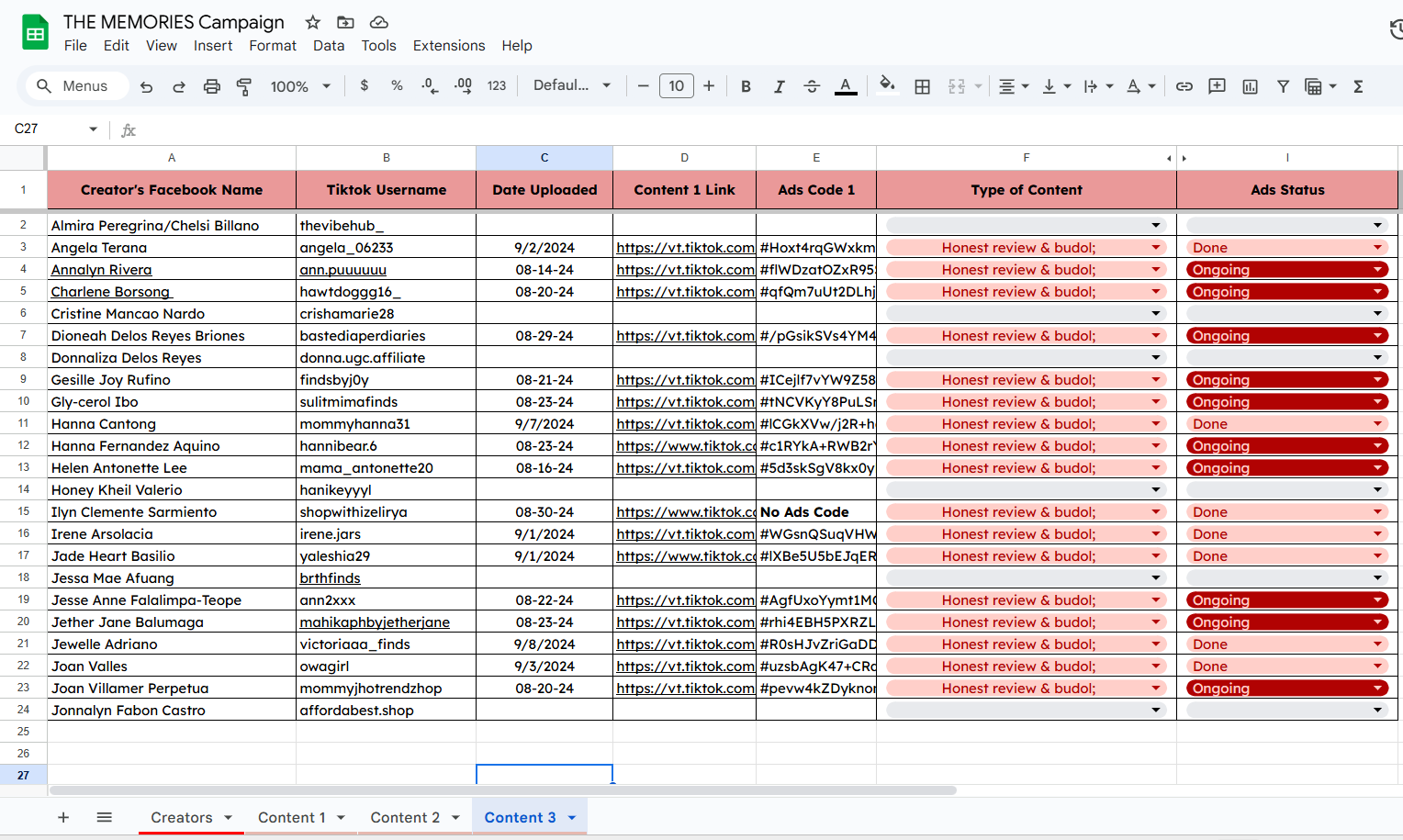
Task: Open the Google Sheets home icon
Action: coord(35,33)
